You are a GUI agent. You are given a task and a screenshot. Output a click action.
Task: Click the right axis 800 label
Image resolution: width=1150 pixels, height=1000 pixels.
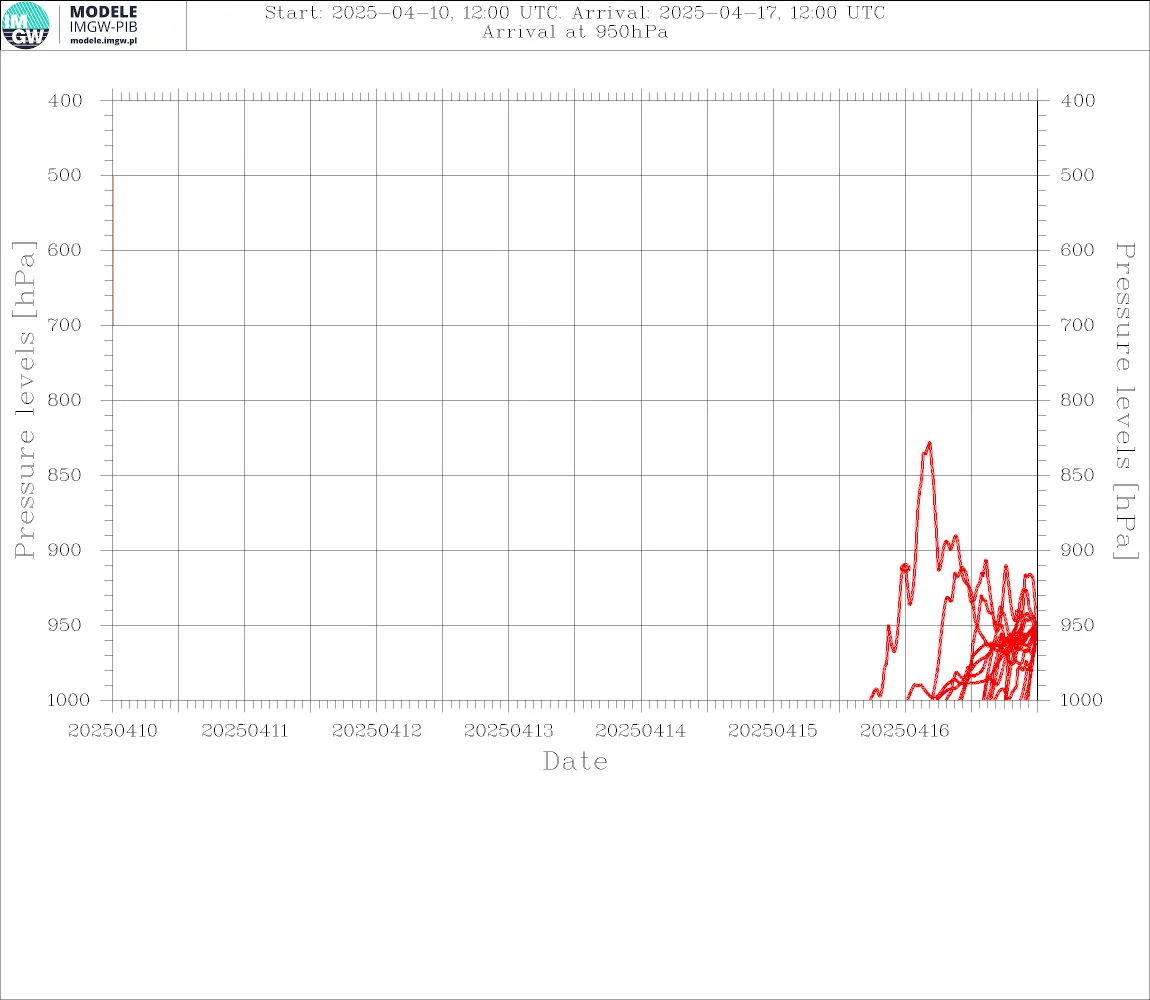point(1077,401)
